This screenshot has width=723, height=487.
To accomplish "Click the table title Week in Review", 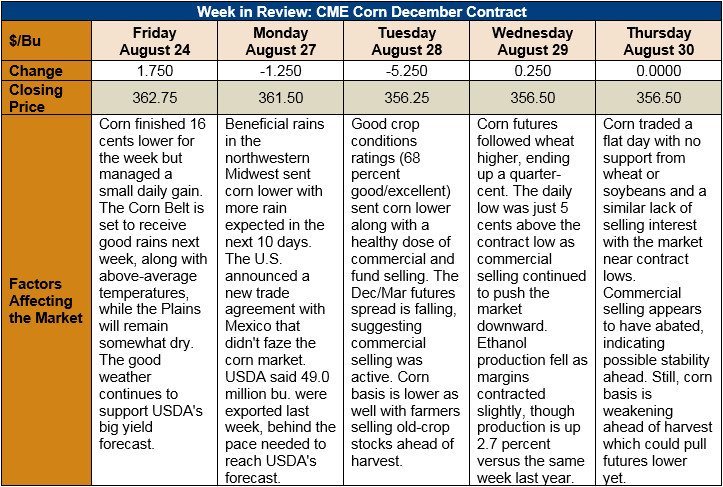I will (x=362, y=11).
